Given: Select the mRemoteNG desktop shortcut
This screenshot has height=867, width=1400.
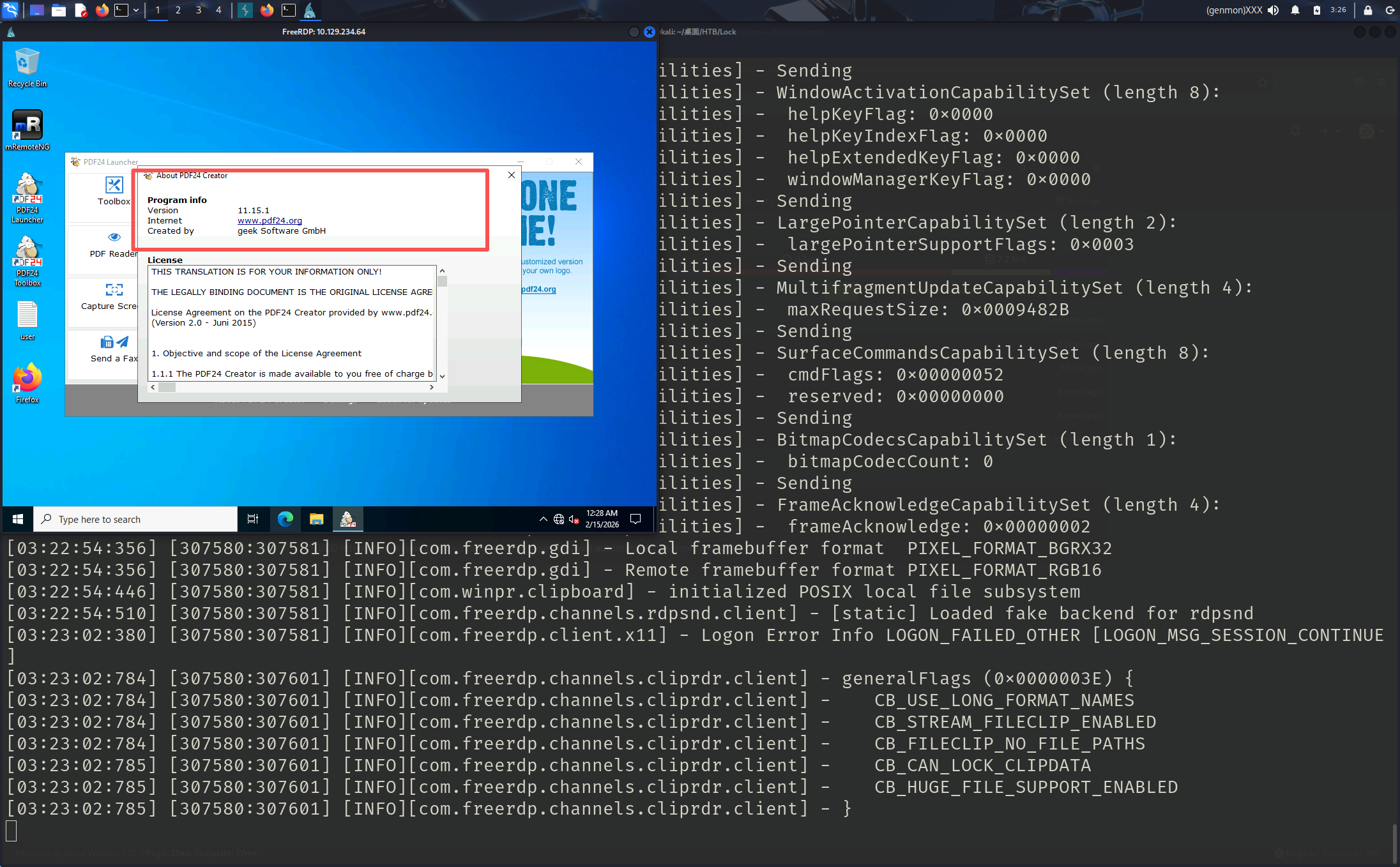Looking at the screenshot, I should click(27, 130).
